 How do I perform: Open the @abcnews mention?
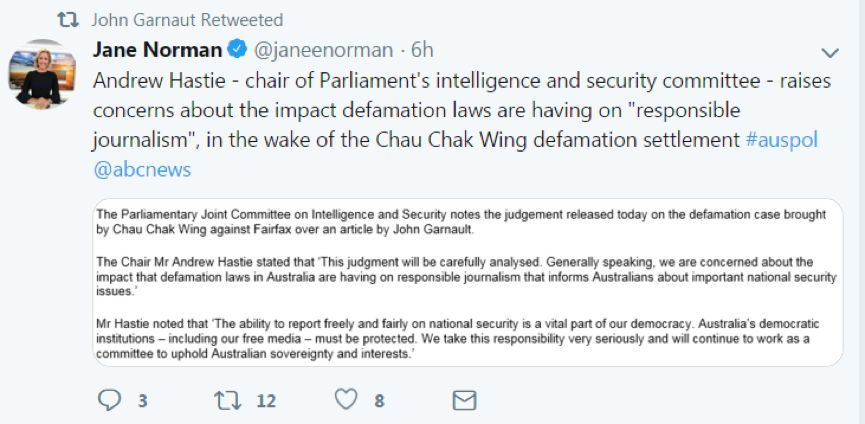[x=142, y=170]
